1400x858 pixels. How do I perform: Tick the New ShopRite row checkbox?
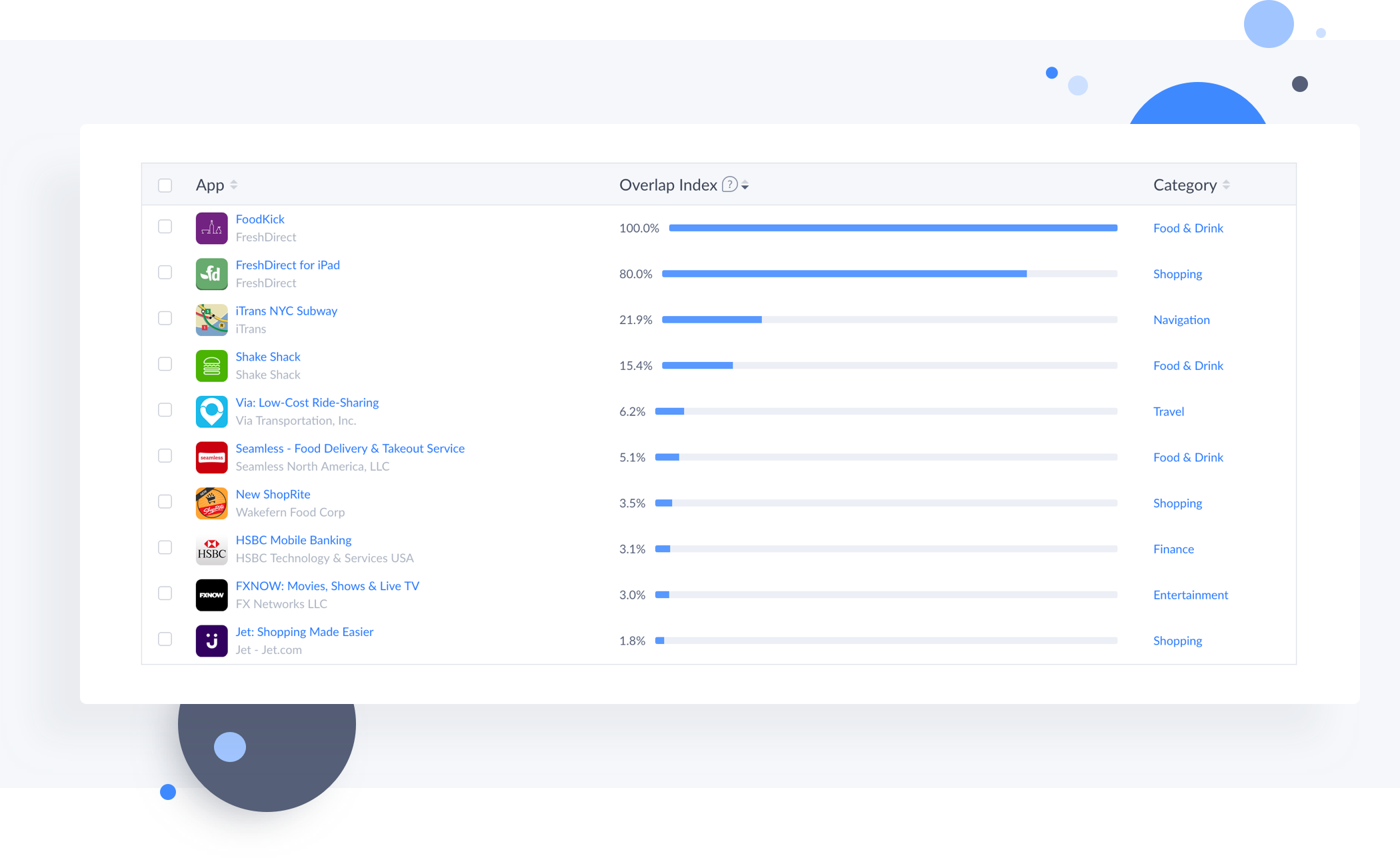[165, 501]
